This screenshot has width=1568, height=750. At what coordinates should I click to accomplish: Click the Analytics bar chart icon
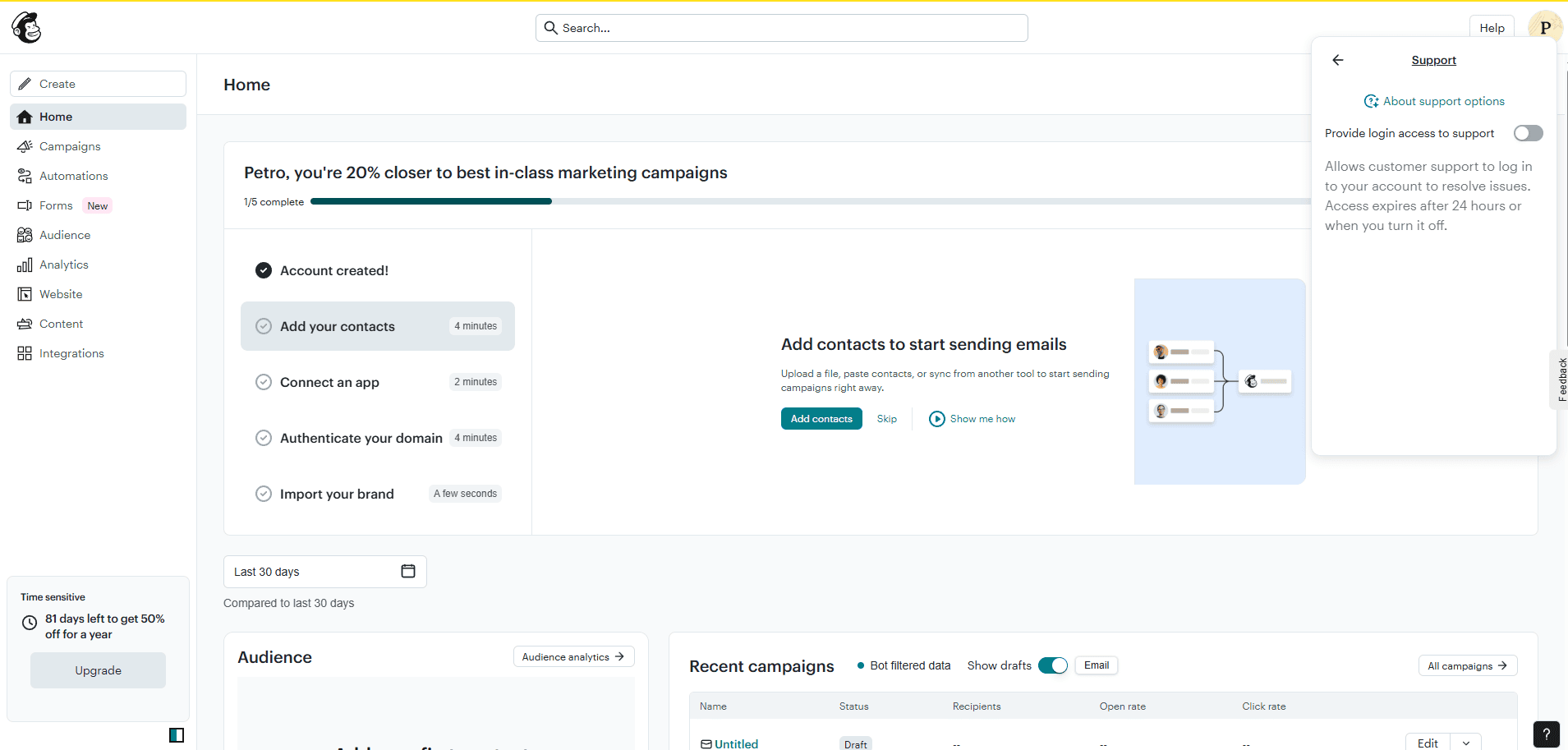[x=25, y=265]
